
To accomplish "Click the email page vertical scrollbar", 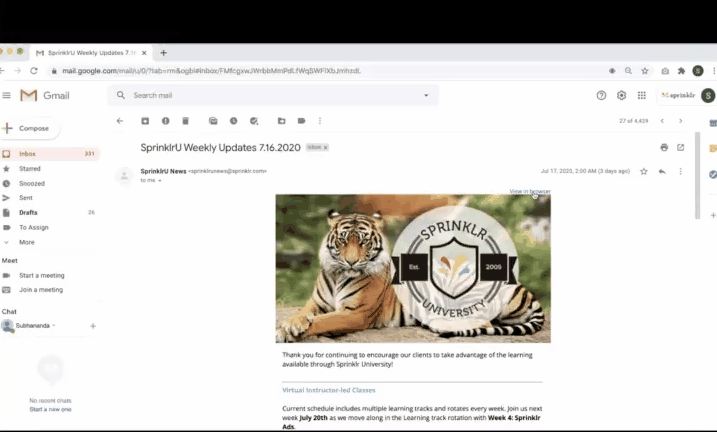I will pyautogui.click(x=697, y=176).
